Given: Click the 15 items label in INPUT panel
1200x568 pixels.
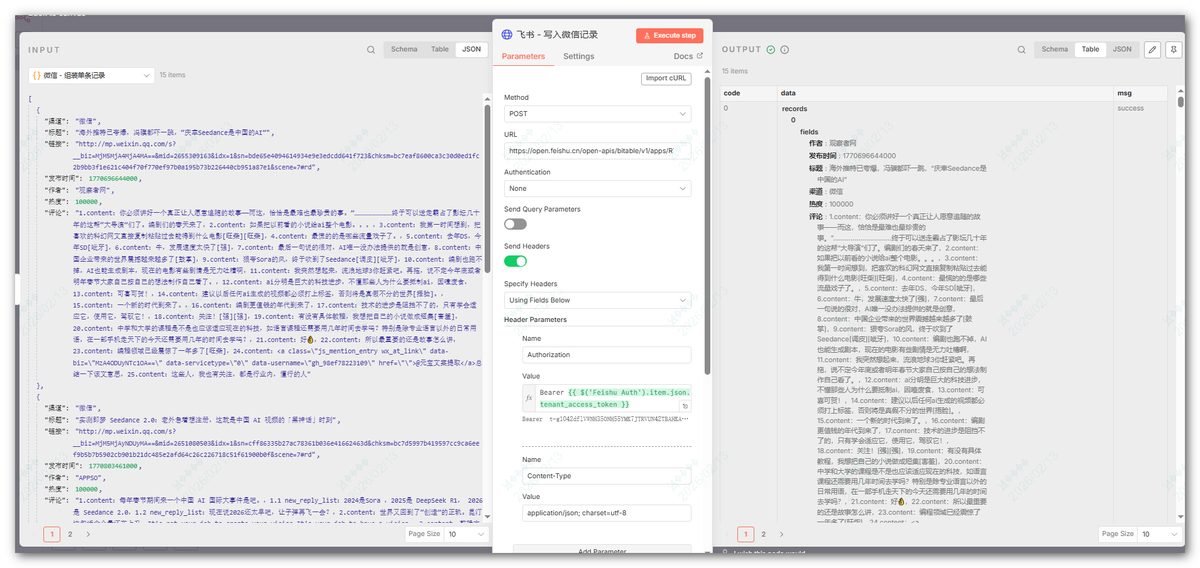Looking at the screenshot, I should tap(172, 75).
